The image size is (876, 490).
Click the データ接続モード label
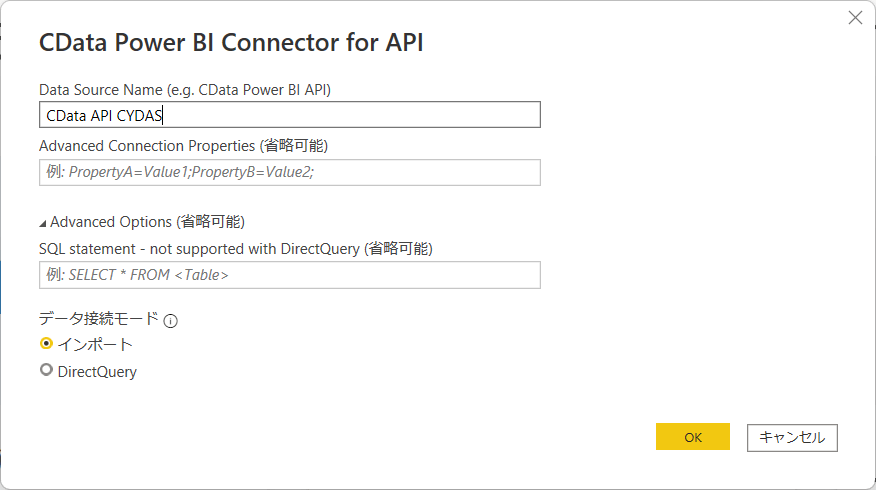click(x=98, y=319)
